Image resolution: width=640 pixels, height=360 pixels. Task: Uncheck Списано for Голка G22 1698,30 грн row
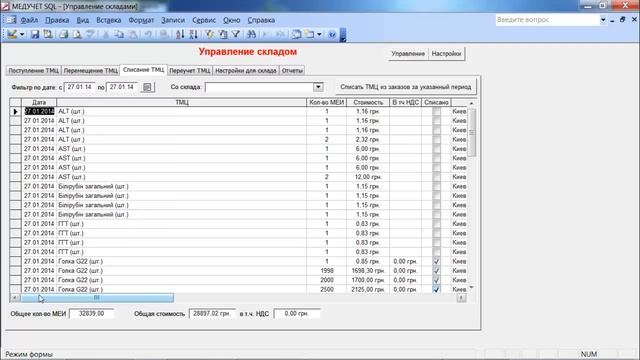point(436,271)
